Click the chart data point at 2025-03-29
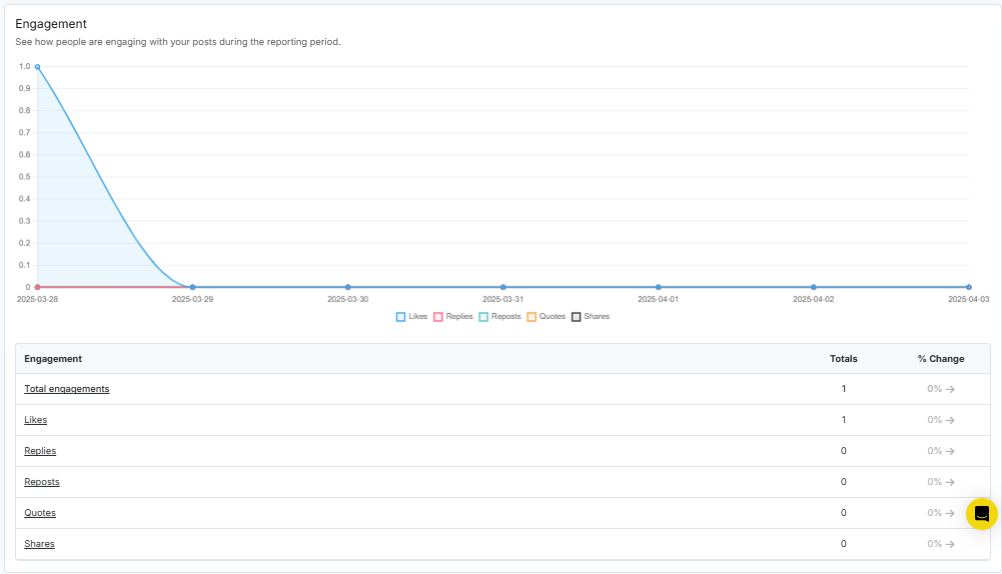Viewport: 1002px width, 574px height. [192, 287]
